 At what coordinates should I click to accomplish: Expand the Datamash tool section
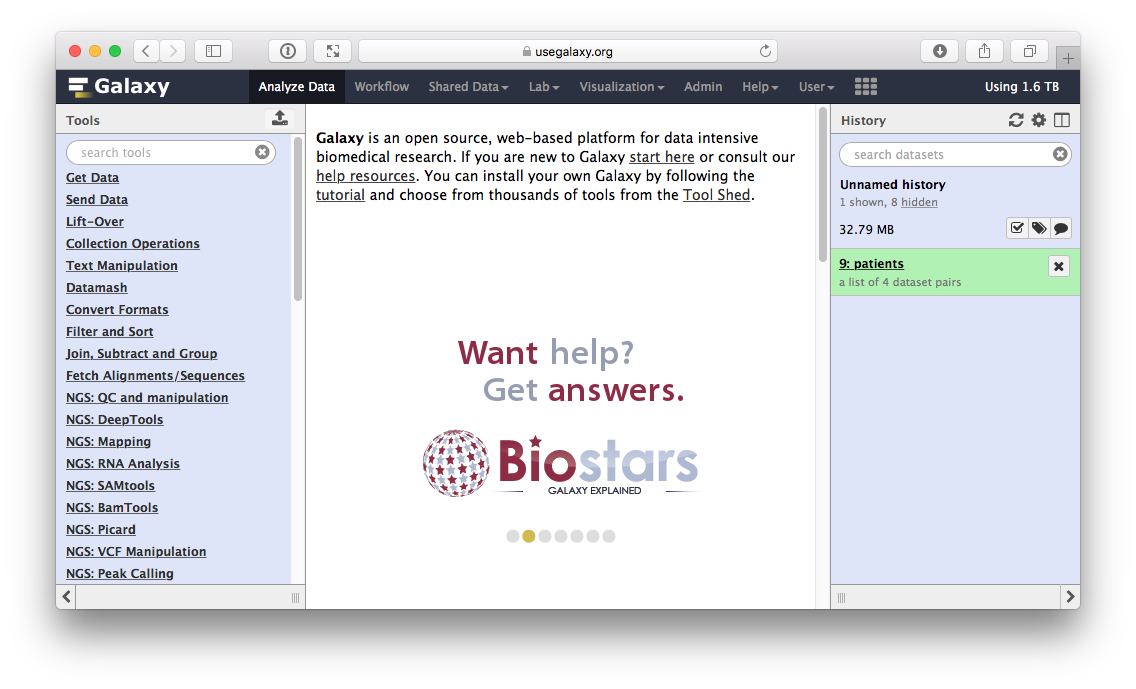tap(96, 288)
